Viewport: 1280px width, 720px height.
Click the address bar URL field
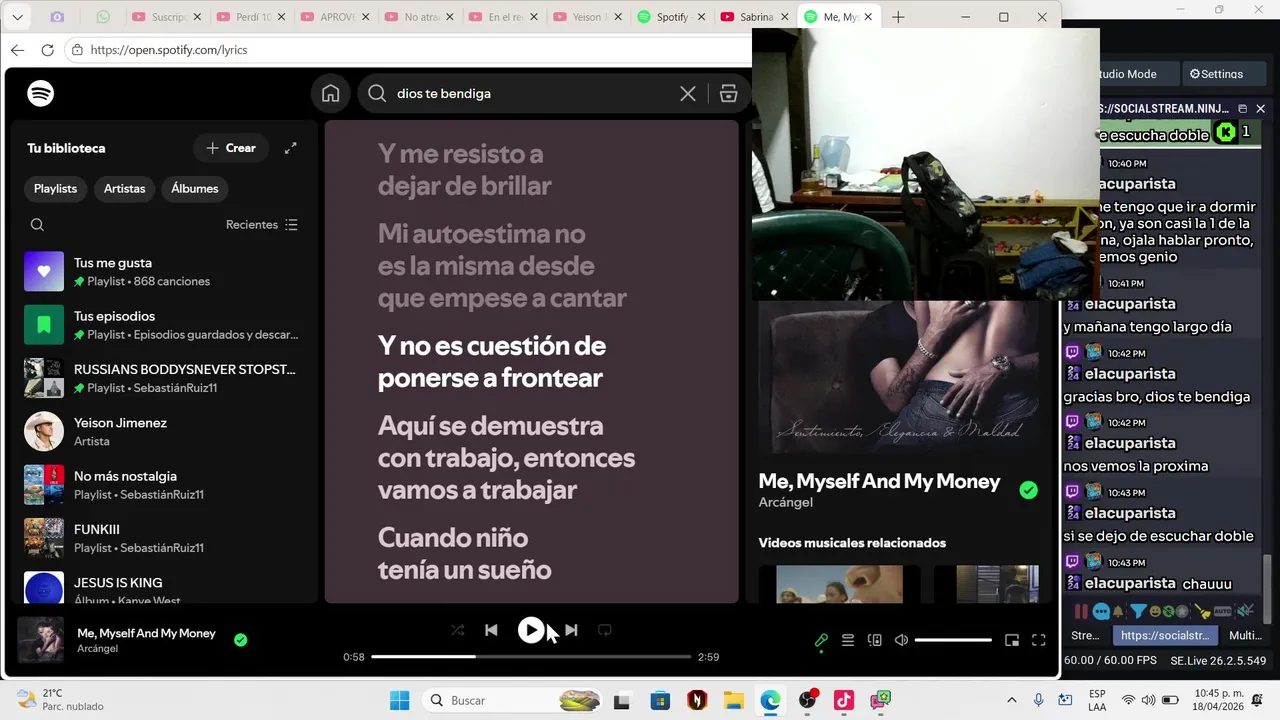[x=410, y=50]
